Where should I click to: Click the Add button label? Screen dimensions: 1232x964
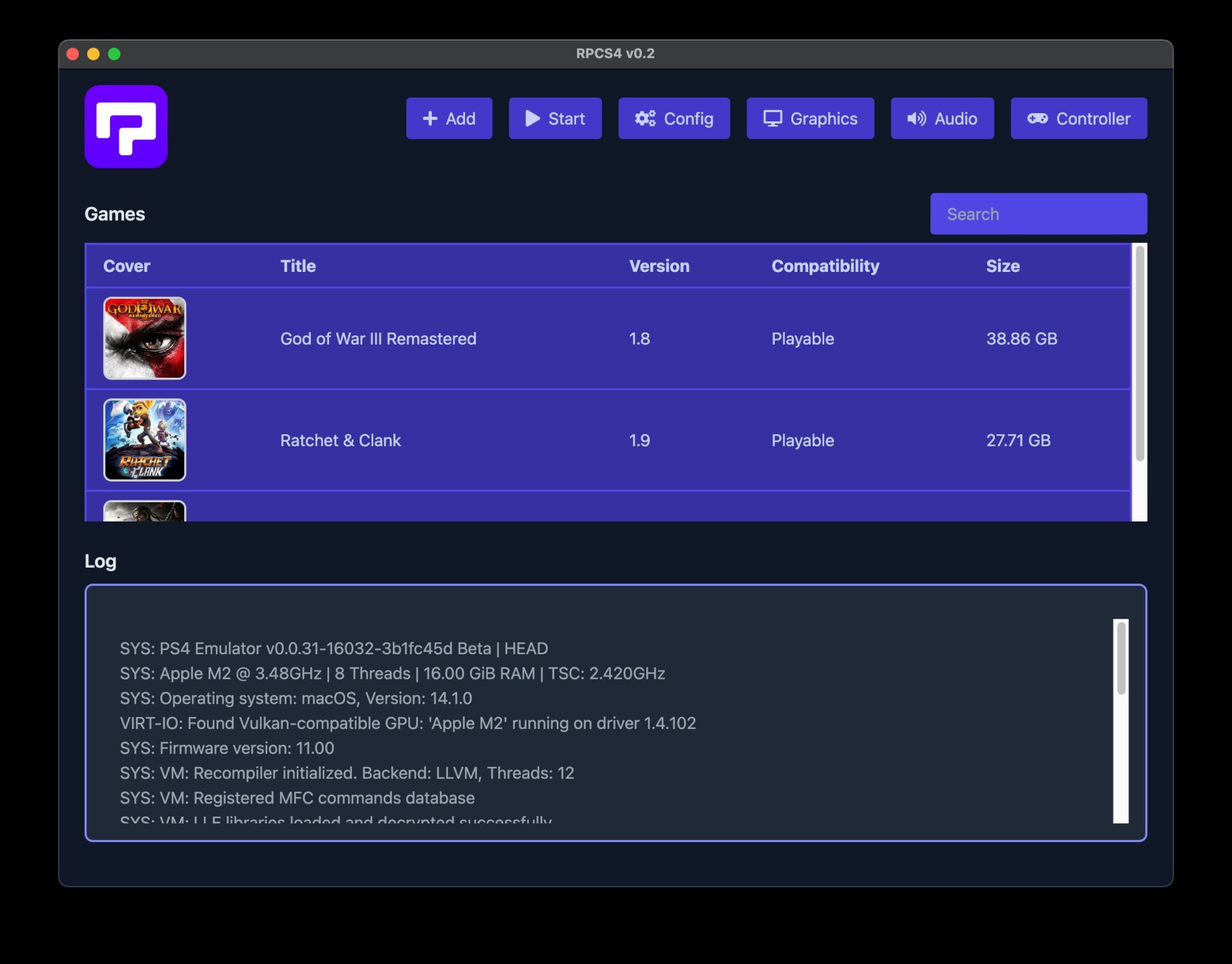[x=460, y=118]
